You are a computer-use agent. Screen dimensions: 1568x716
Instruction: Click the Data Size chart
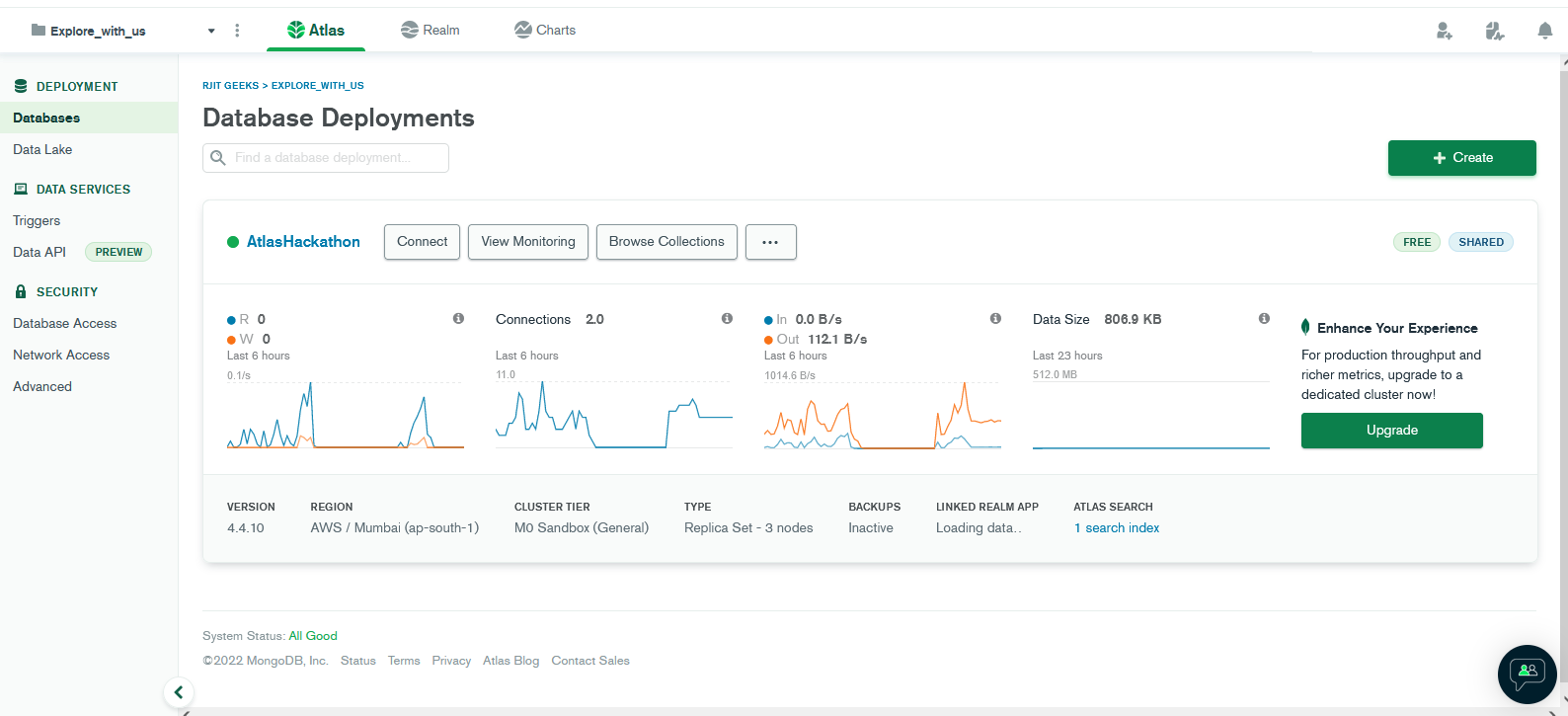pos(1151,415)
